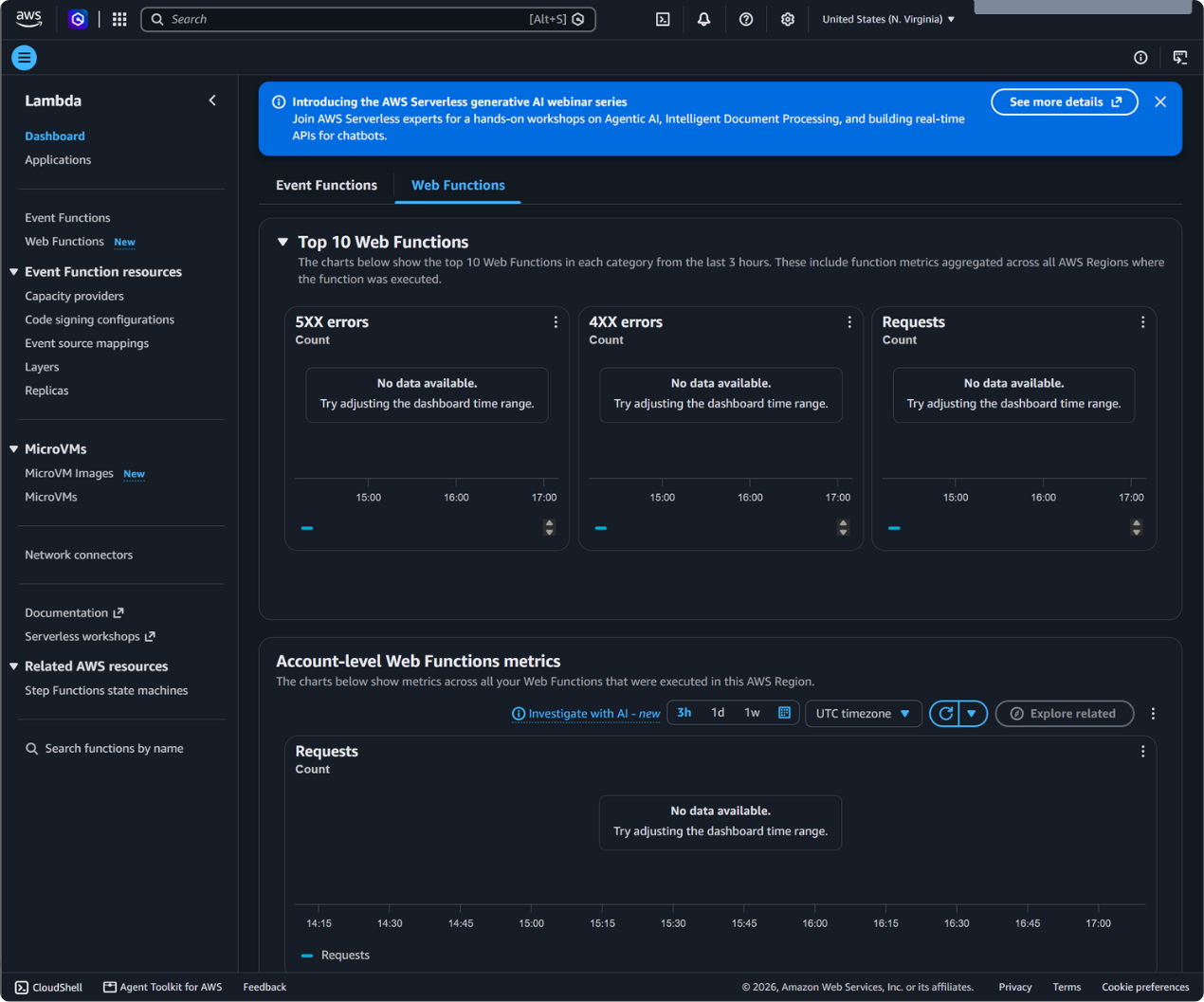Go to Dashboard in sidebar

(x=55, y=137)
